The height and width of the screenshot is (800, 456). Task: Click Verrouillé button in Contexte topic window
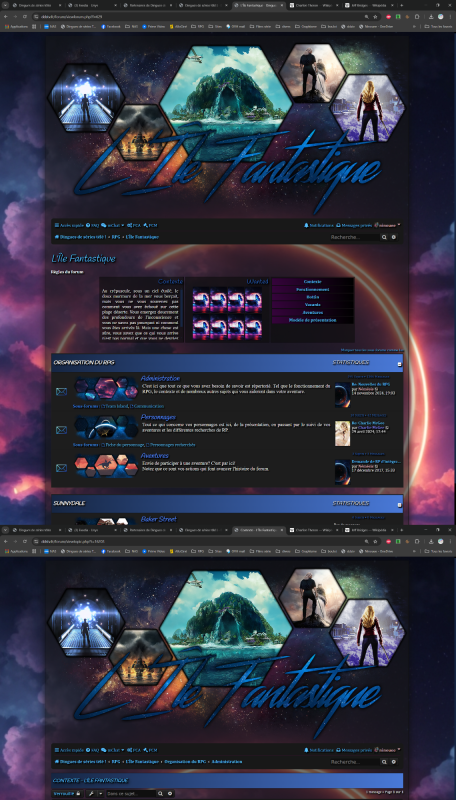tap(67, 793)
